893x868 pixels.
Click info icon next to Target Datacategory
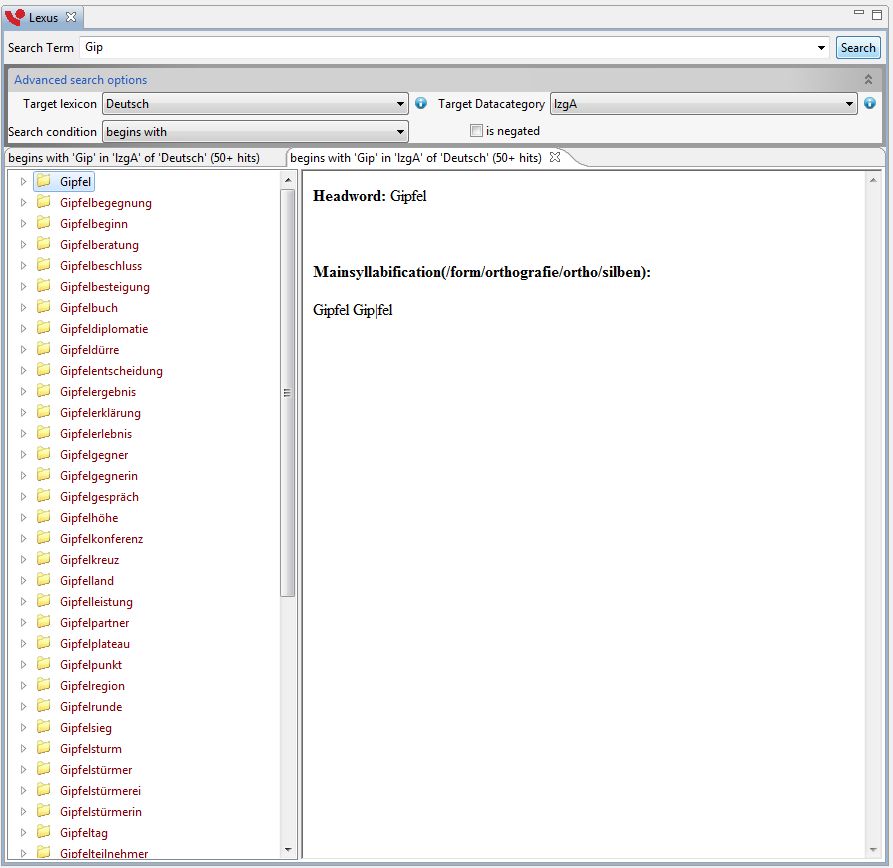tap(870, 103)
